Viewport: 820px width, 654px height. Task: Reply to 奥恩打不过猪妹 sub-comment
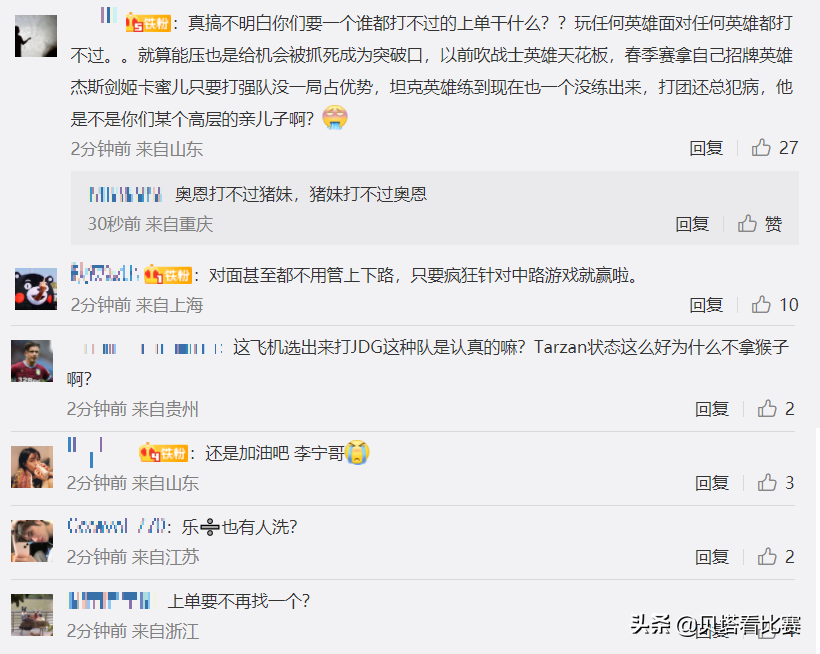coord(692,224)
